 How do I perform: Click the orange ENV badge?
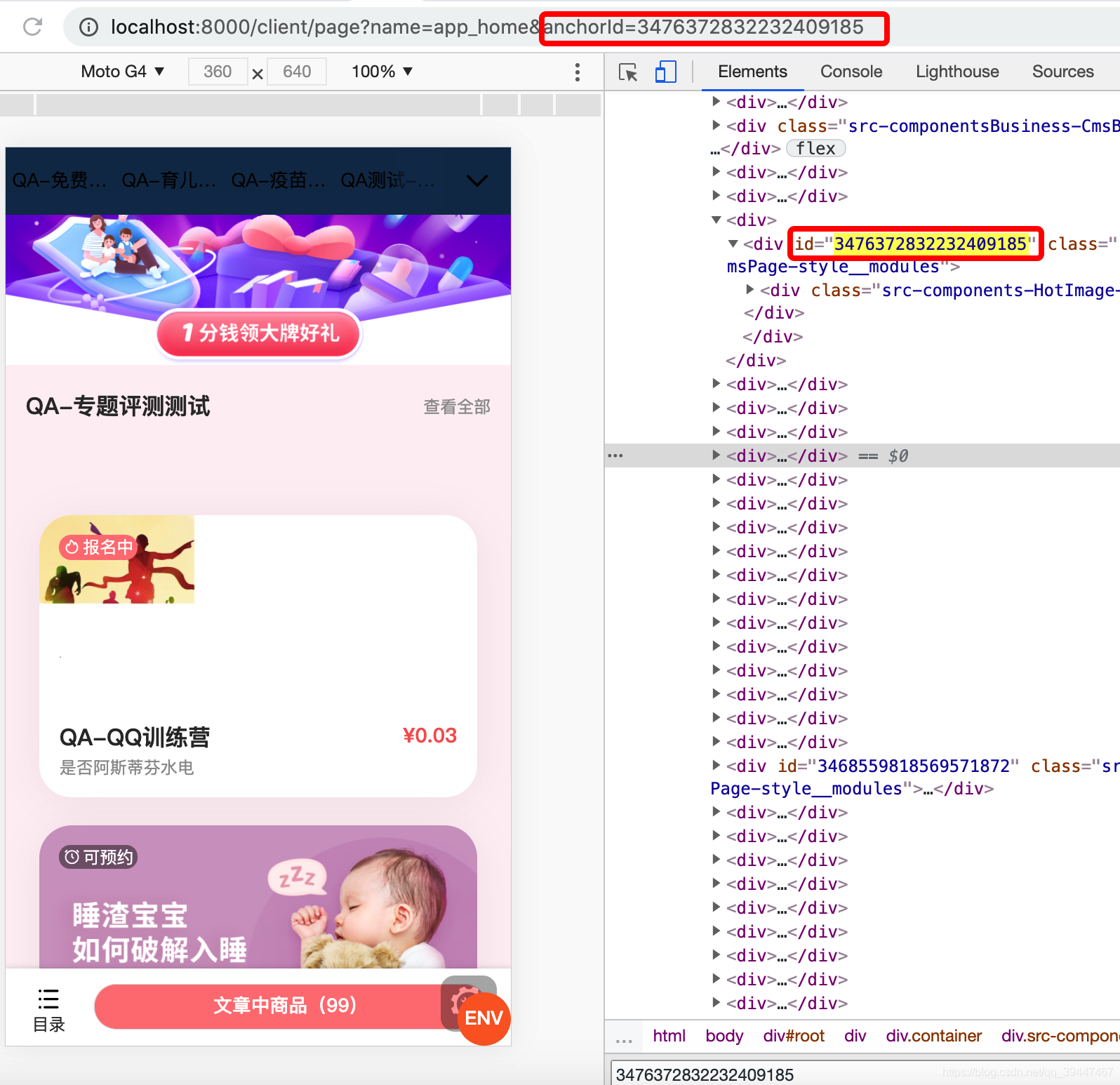tap(484, 1018)
